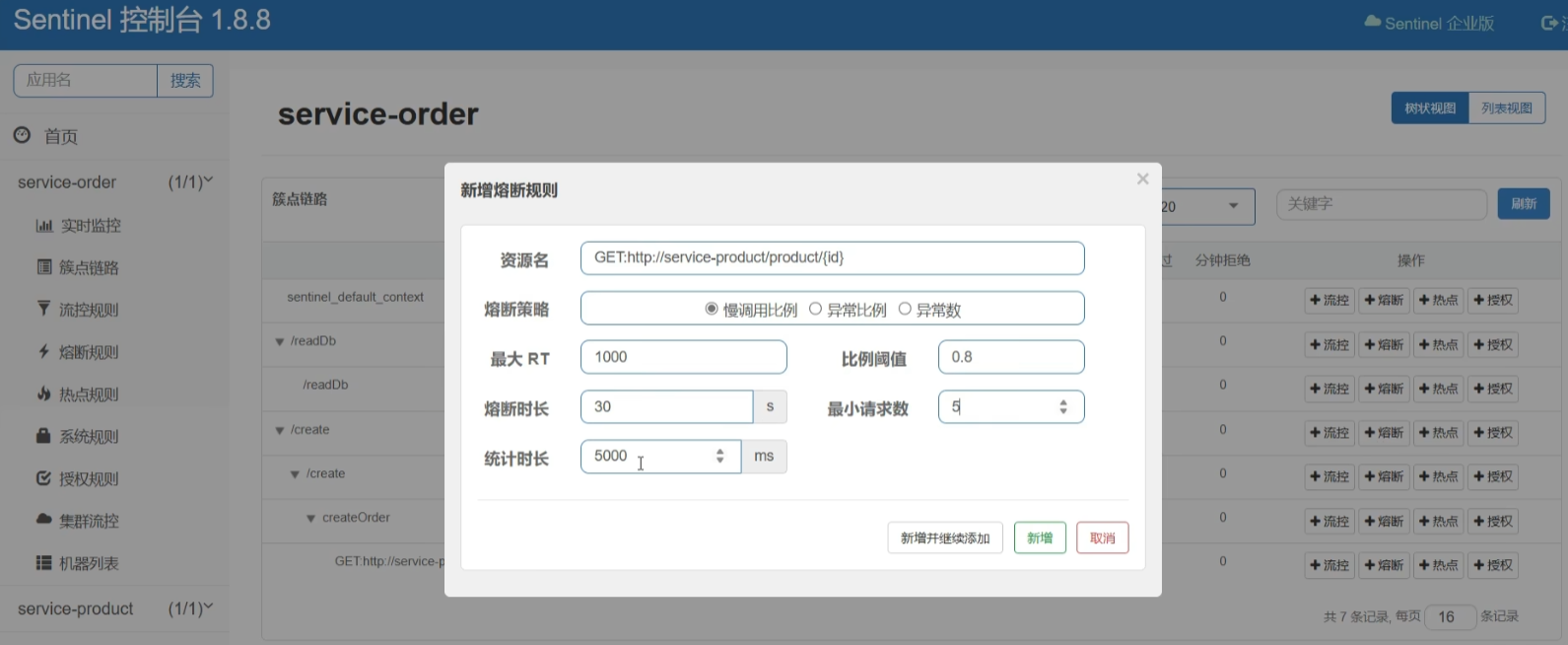Click the 取消 cancel button

click(1102, 537)
